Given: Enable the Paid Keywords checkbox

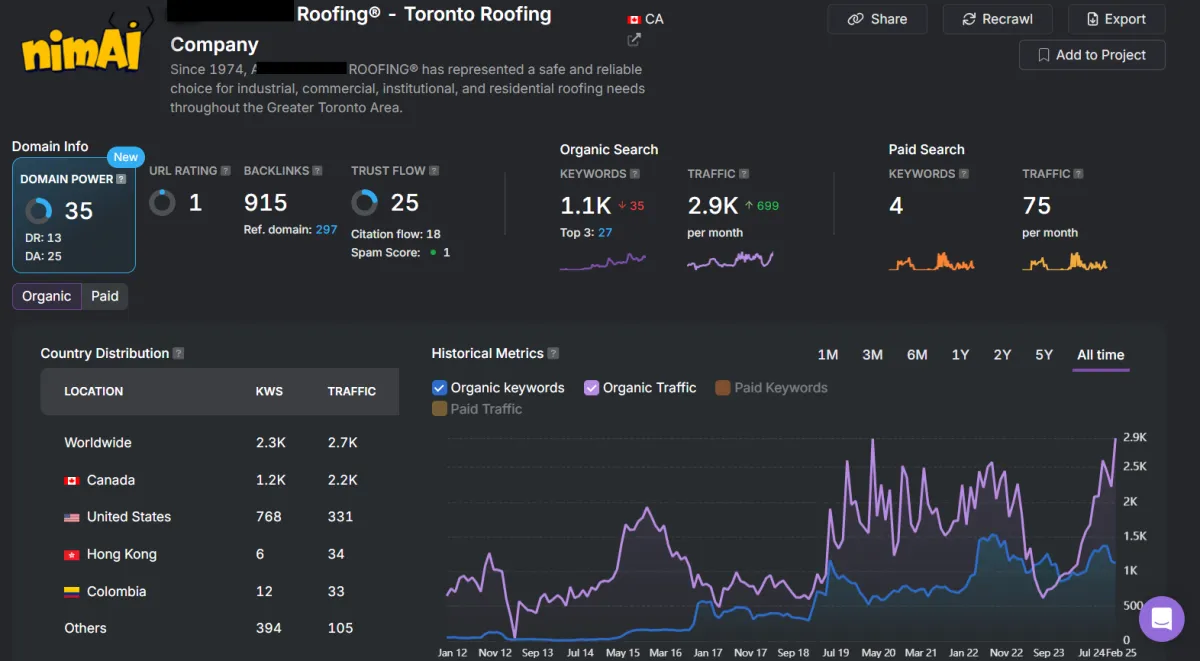Looking at the screenshot, I should pyautogui.click(x=722, y=388).
